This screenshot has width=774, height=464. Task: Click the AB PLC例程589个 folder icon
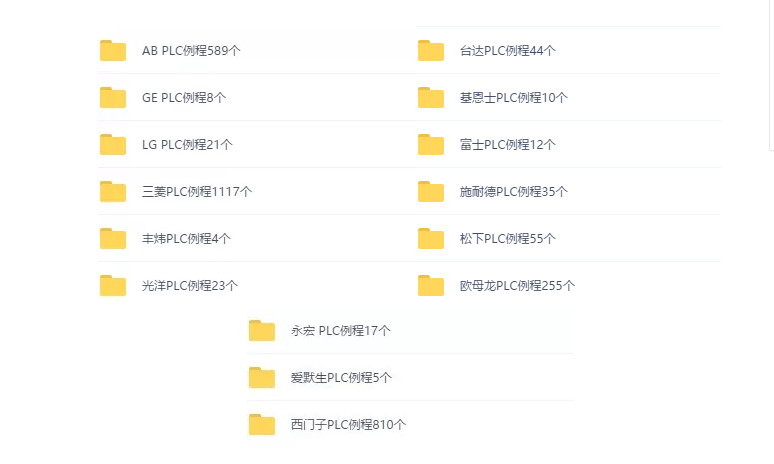[x=113, y=51]
